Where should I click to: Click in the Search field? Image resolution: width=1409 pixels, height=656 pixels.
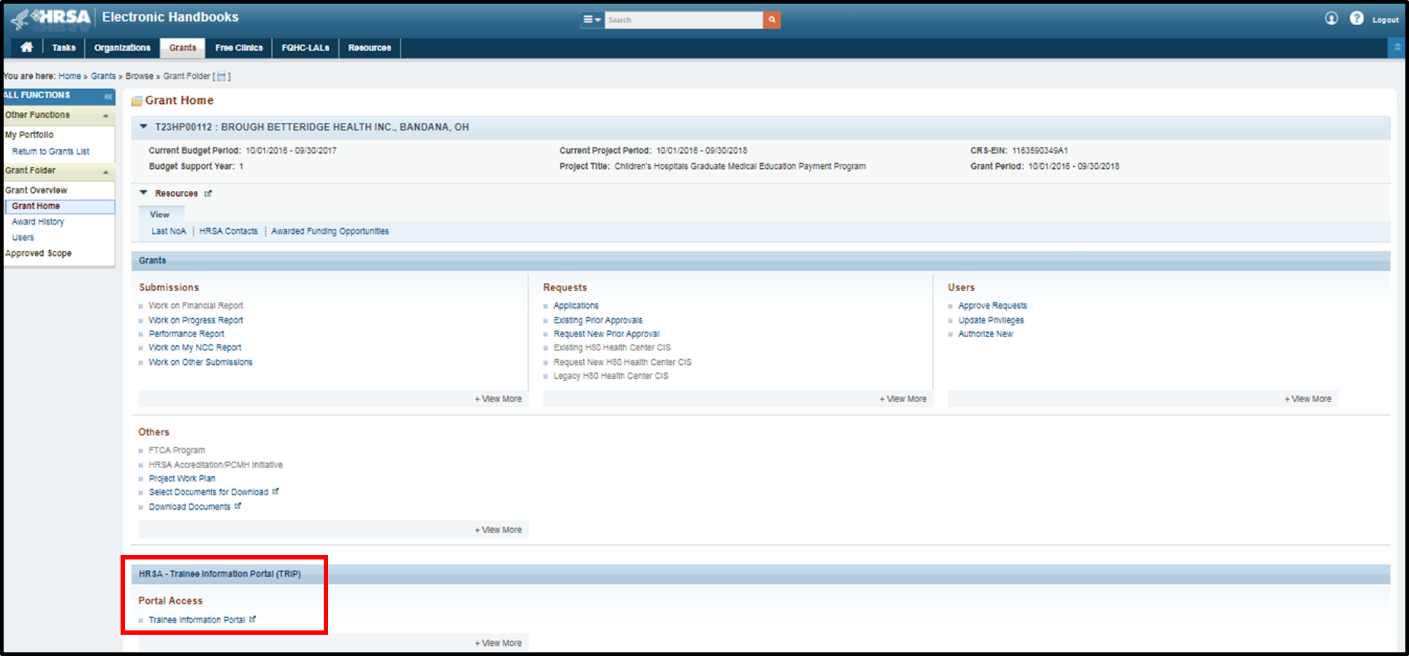point(684,20)
